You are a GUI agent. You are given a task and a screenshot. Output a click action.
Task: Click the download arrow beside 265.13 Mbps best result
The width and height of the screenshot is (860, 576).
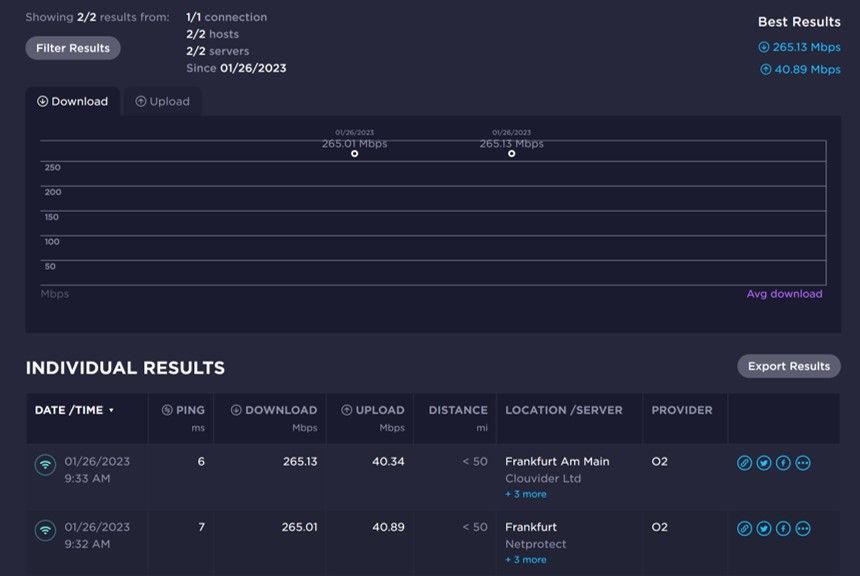762,47
